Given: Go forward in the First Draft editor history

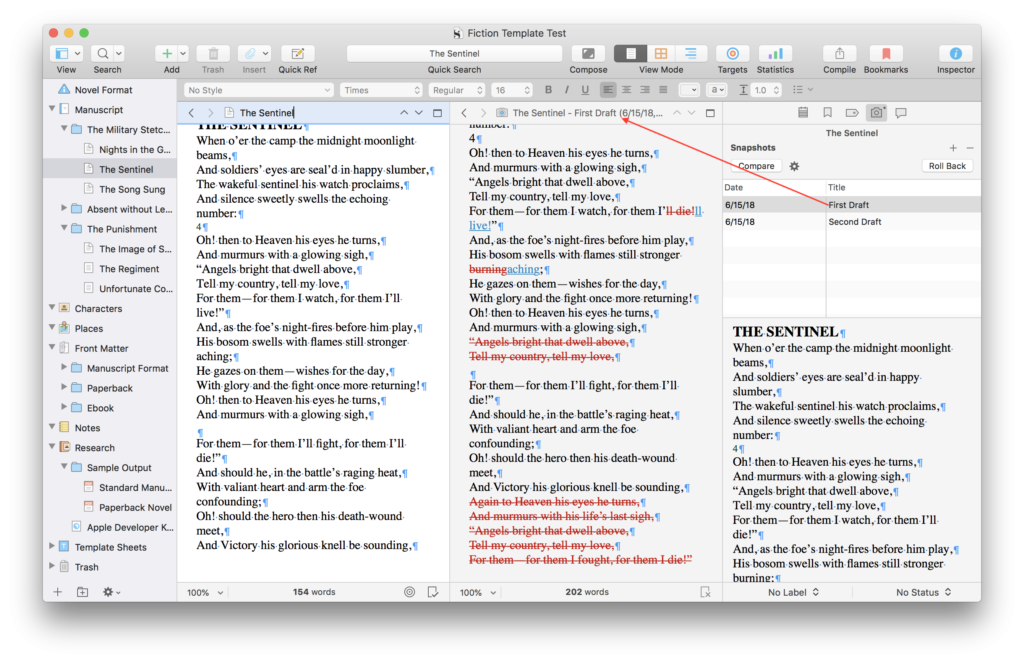Looking at the screenshot, I should (x=483, y=113).
